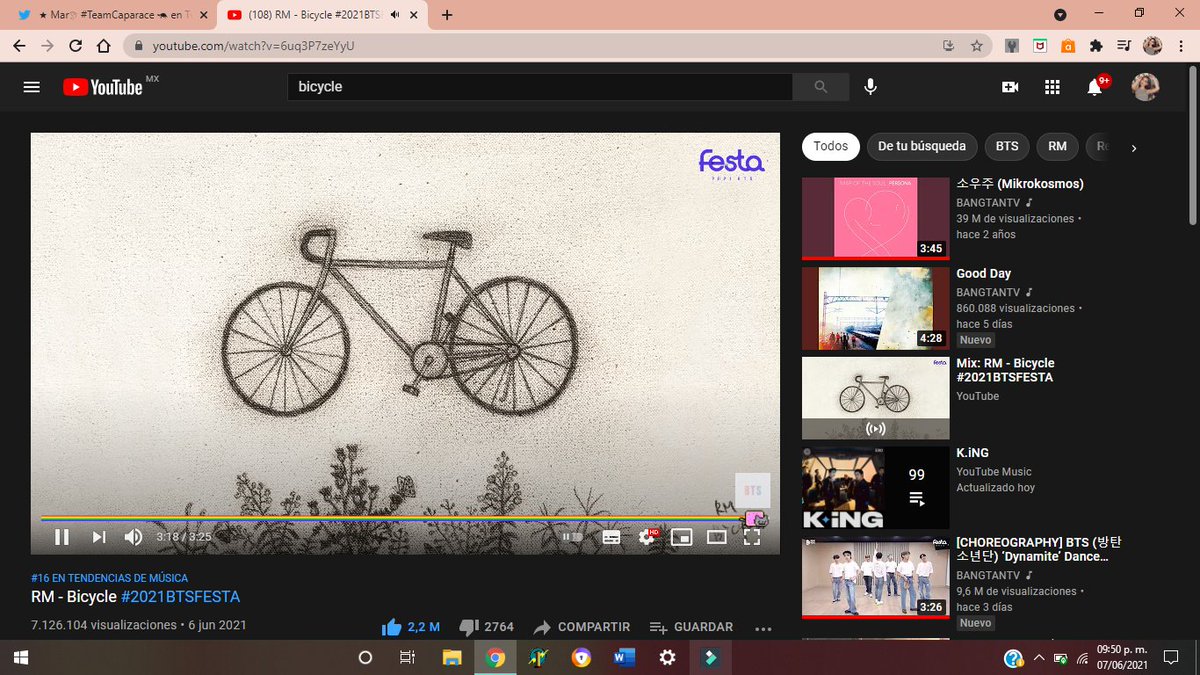Start voice search with the microphone

coord(871,87)
